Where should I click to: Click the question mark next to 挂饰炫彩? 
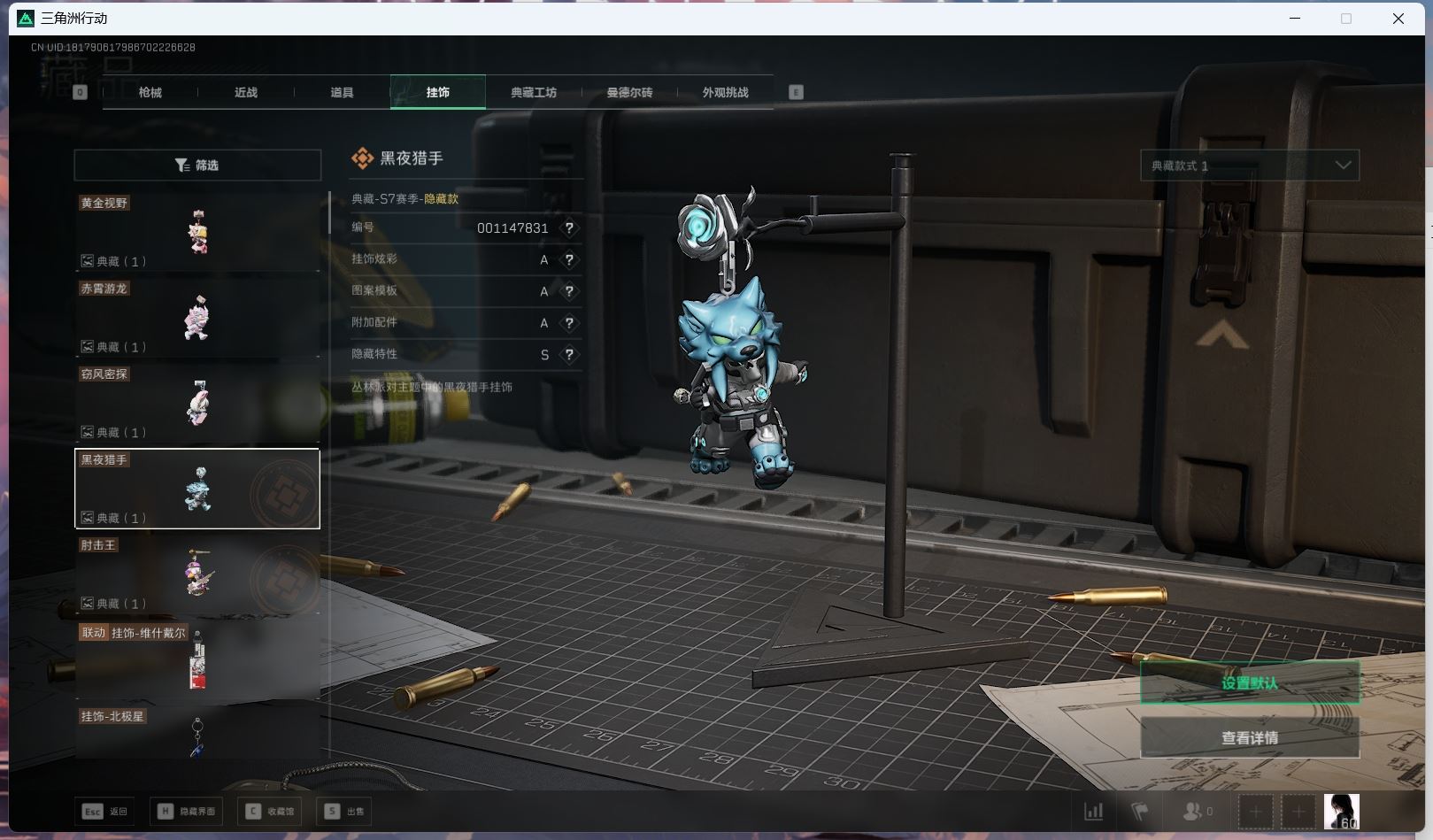point(569,259)
